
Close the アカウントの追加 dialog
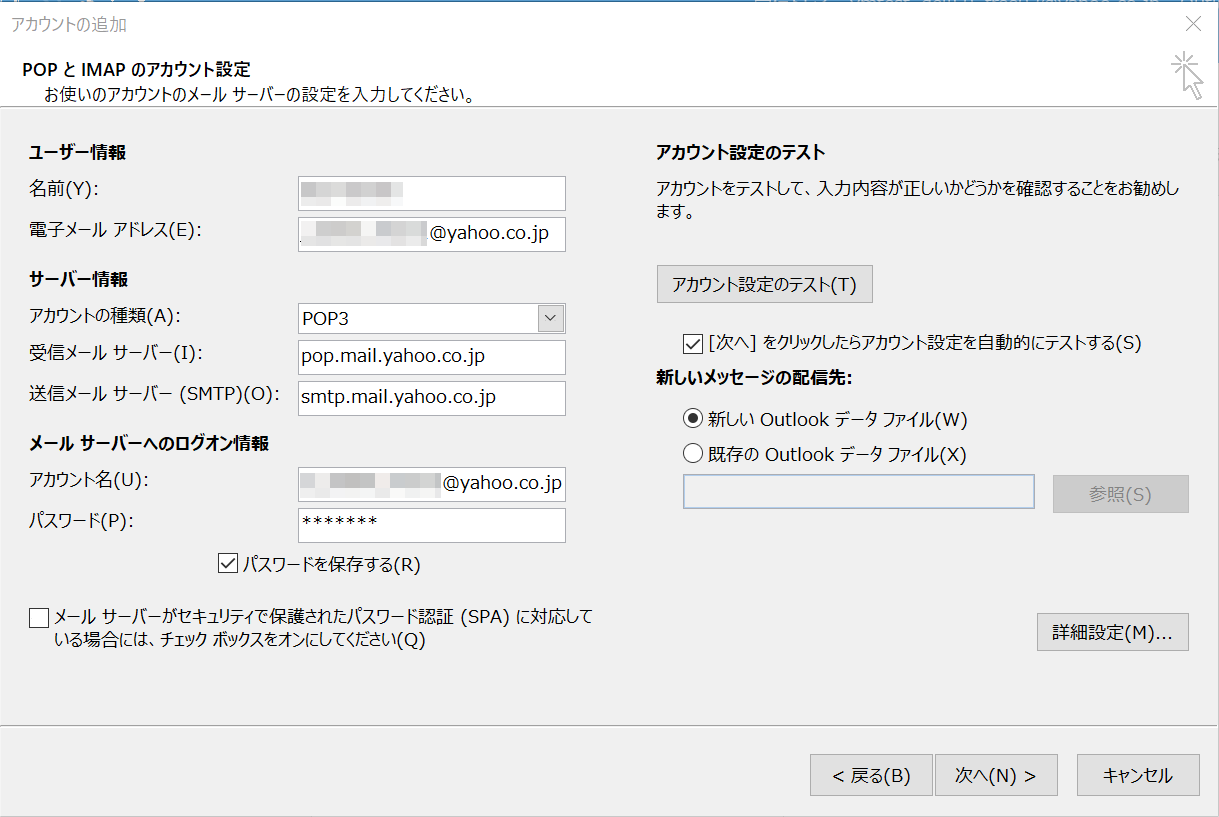1193,24
